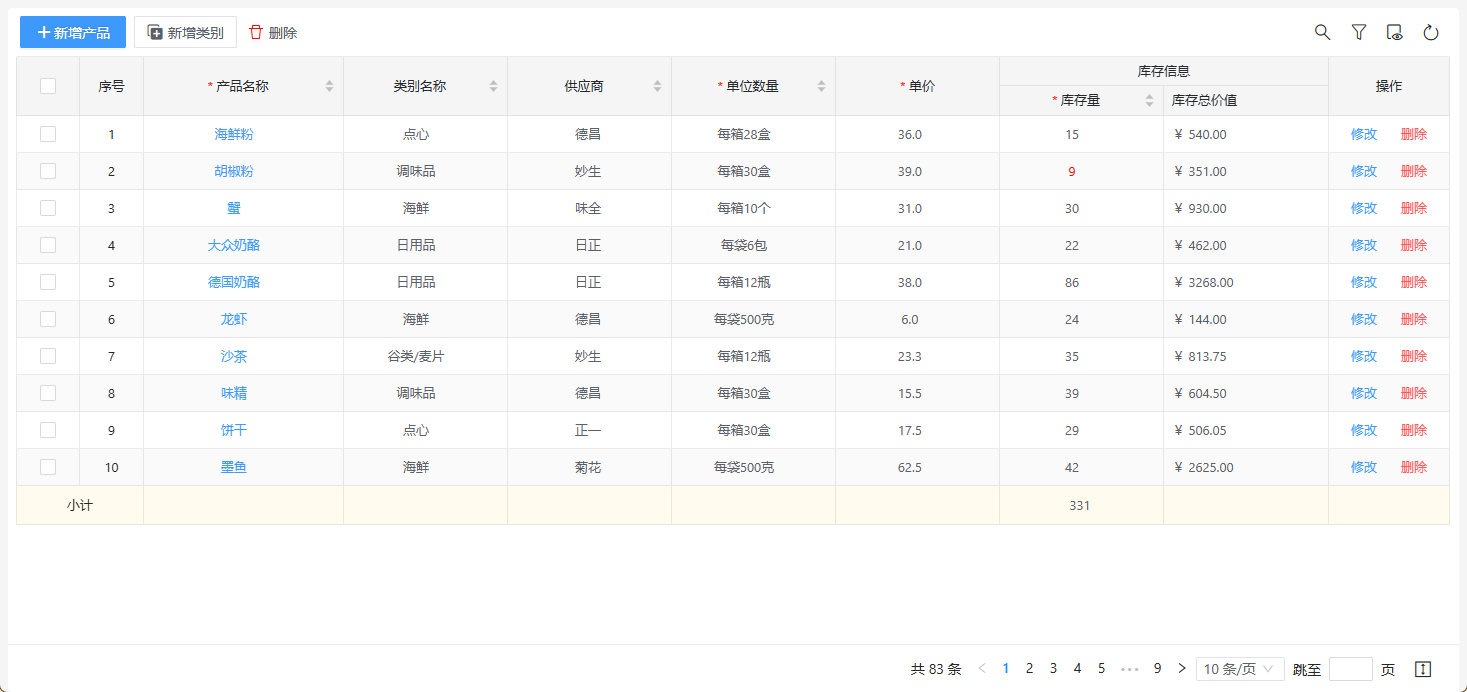The height and width of the screenshot is (692, 1467).
Task: Expand pagination ellipsis to jump pages
Action: [x=1130, y=669]
